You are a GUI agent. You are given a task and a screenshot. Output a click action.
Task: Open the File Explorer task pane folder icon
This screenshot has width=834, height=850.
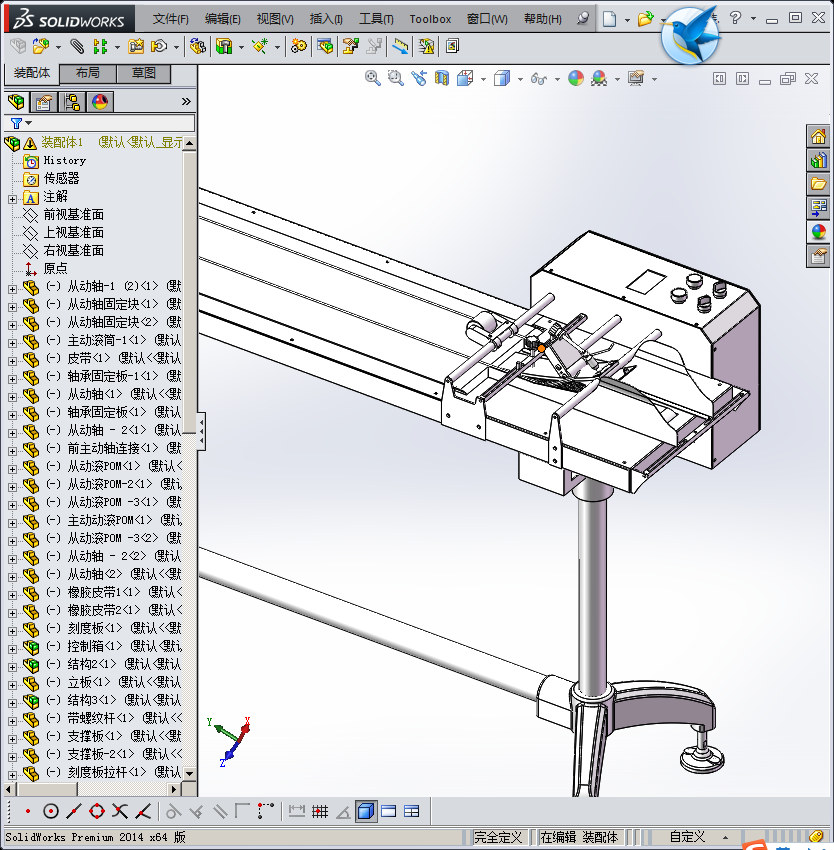(818, 184)
